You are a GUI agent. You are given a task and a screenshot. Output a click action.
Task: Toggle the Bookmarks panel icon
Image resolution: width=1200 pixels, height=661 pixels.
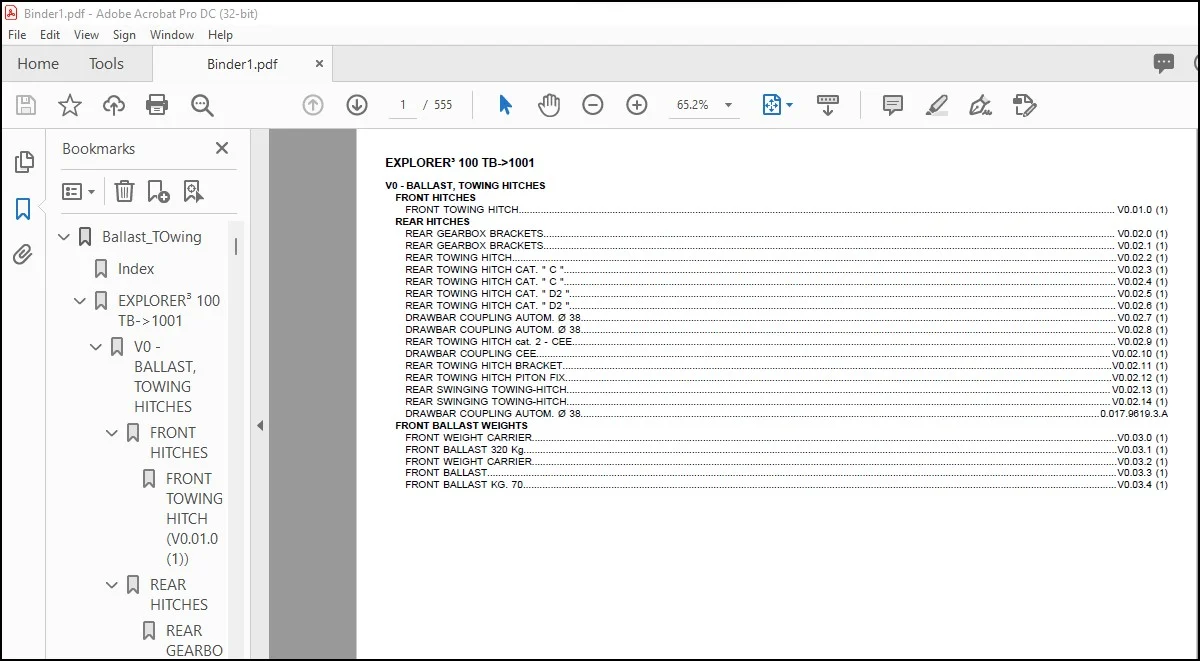click(23, 209)
